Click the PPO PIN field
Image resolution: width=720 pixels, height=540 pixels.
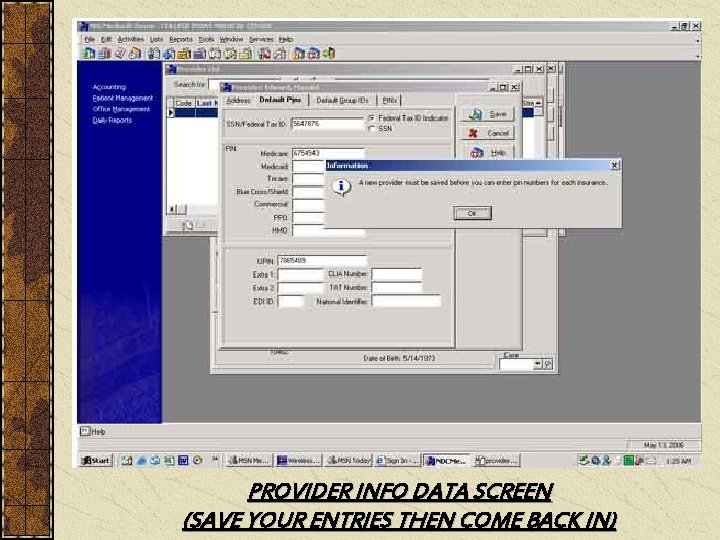point(309,218)
